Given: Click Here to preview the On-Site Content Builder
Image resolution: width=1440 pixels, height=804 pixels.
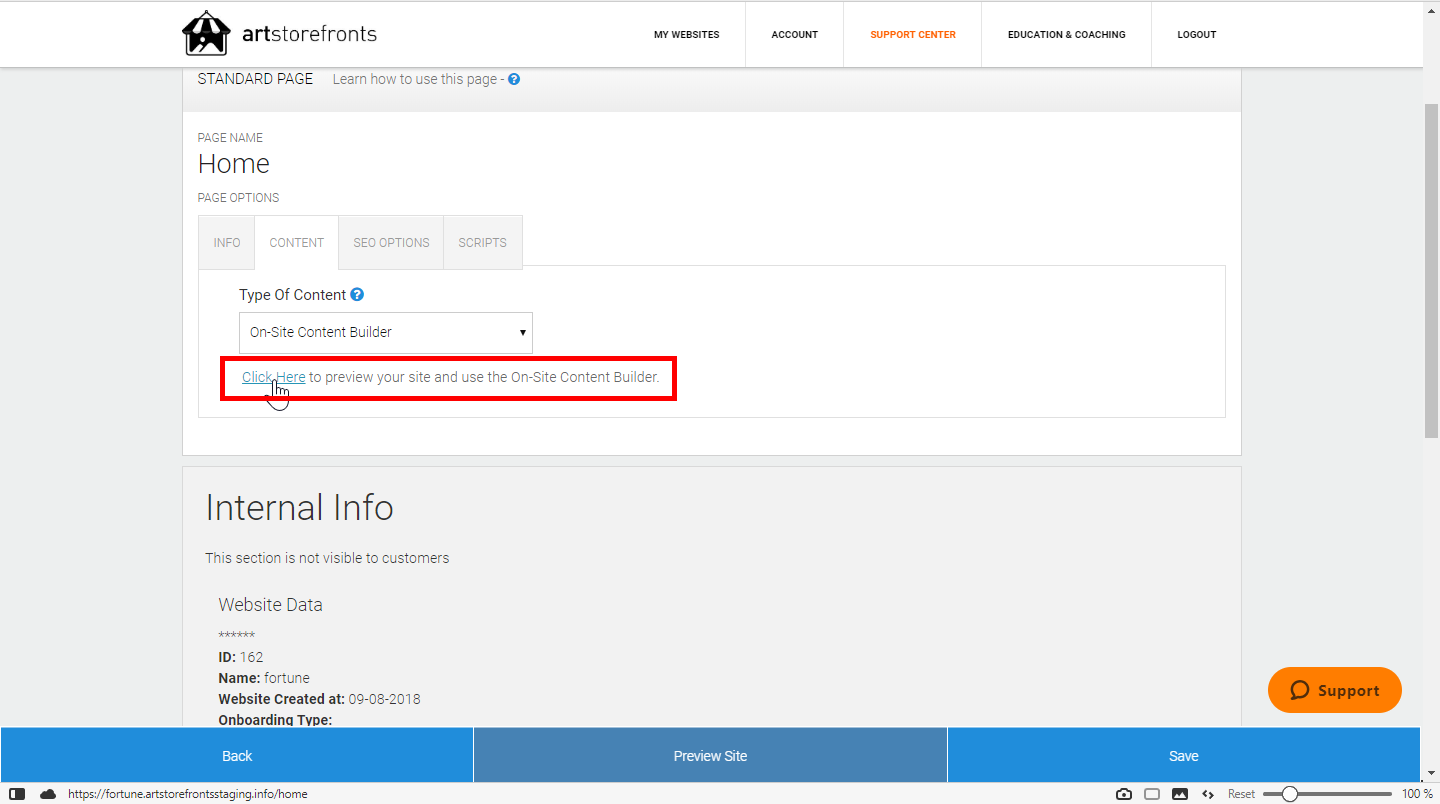Looking at the screenshot, I should (273, 377).
